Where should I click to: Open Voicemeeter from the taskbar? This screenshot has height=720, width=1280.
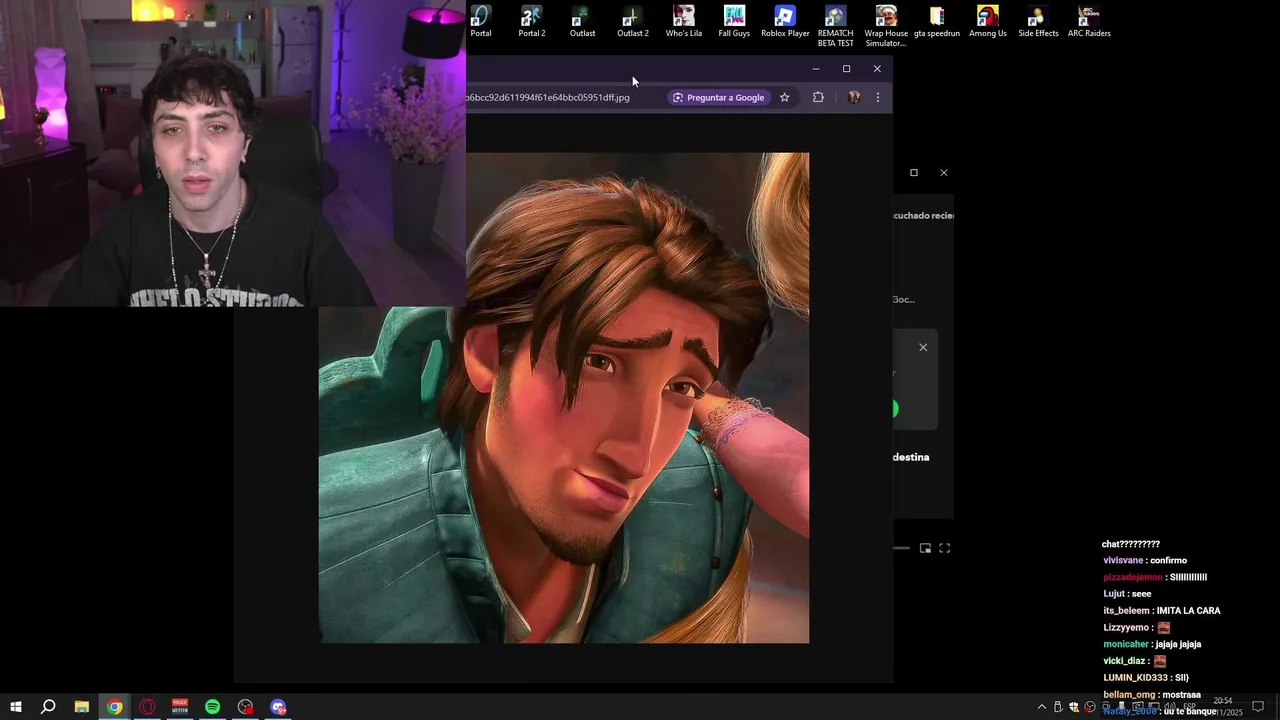(x=180, y=707)
